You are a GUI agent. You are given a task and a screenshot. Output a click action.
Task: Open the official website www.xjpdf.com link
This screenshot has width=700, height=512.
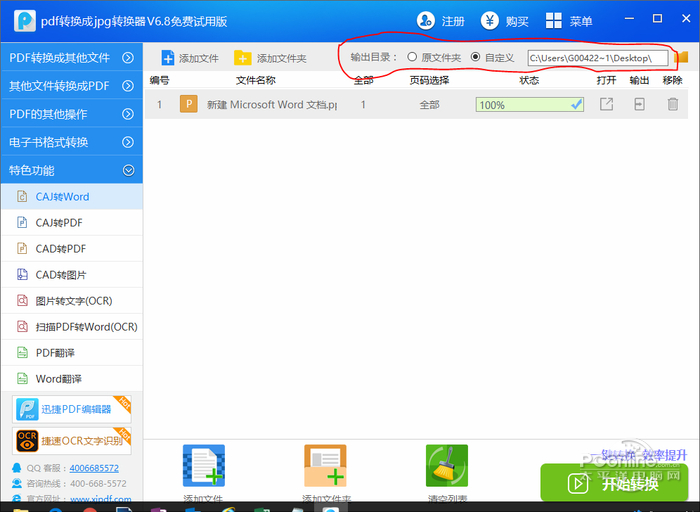point(101,498)
